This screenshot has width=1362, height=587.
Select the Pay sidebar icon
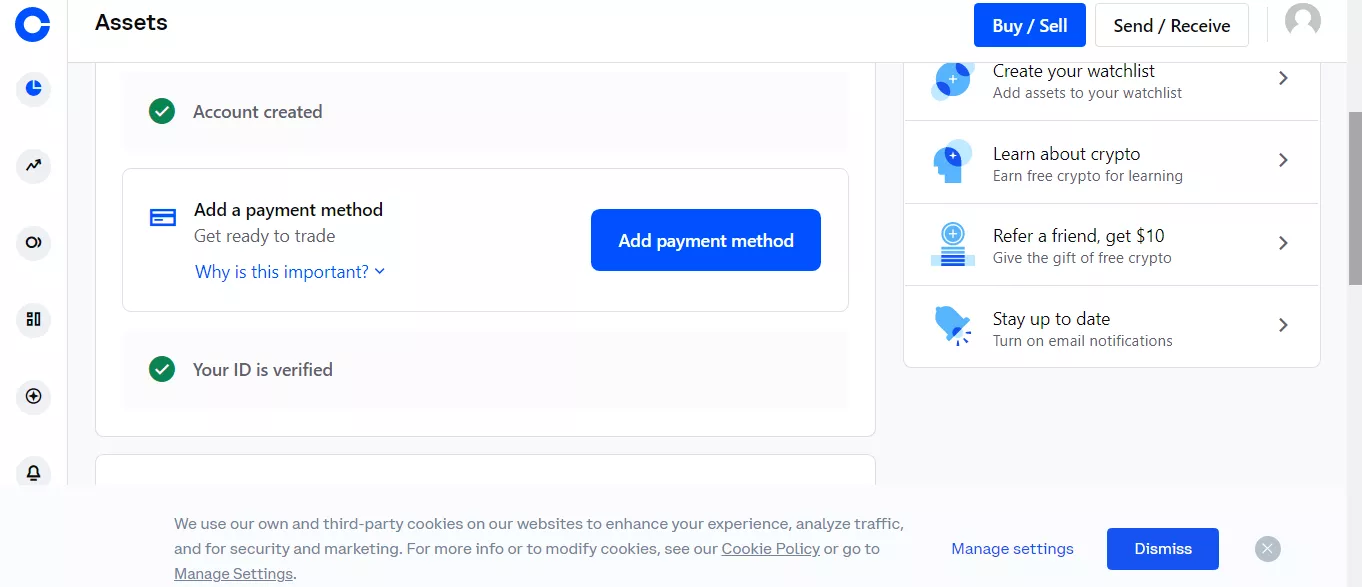(33, 242)
